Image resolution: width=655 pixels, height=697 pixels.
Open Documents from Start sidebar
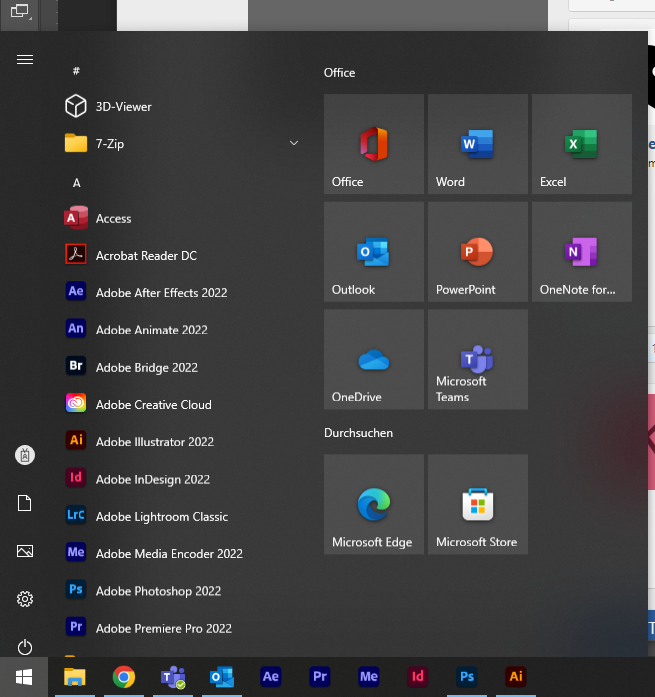pos(25,503)
